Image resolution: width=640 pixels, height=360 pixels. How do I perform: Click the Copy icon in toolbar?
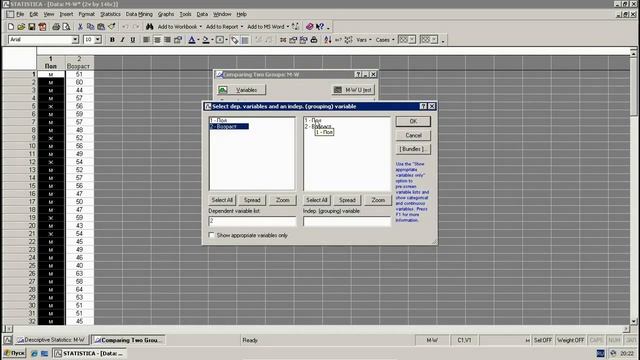90,27
